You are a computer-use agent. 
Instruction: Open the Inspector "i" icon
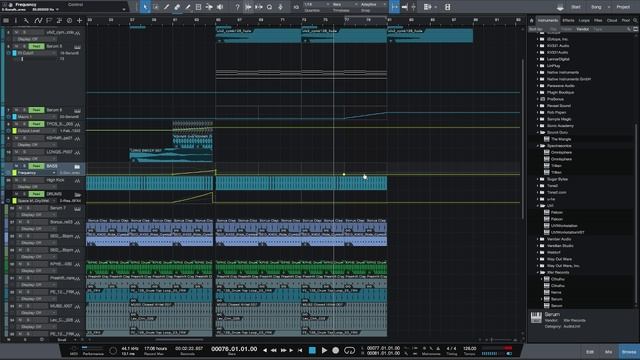[16, 20]
